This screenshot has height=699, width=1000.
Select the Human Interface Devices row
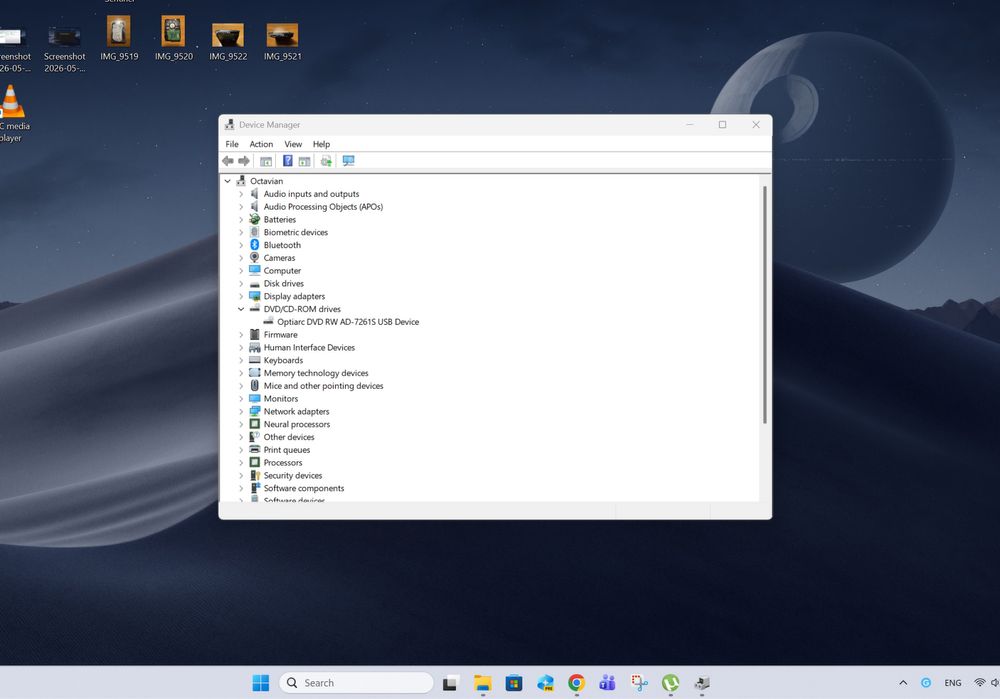tap(309, 348)
